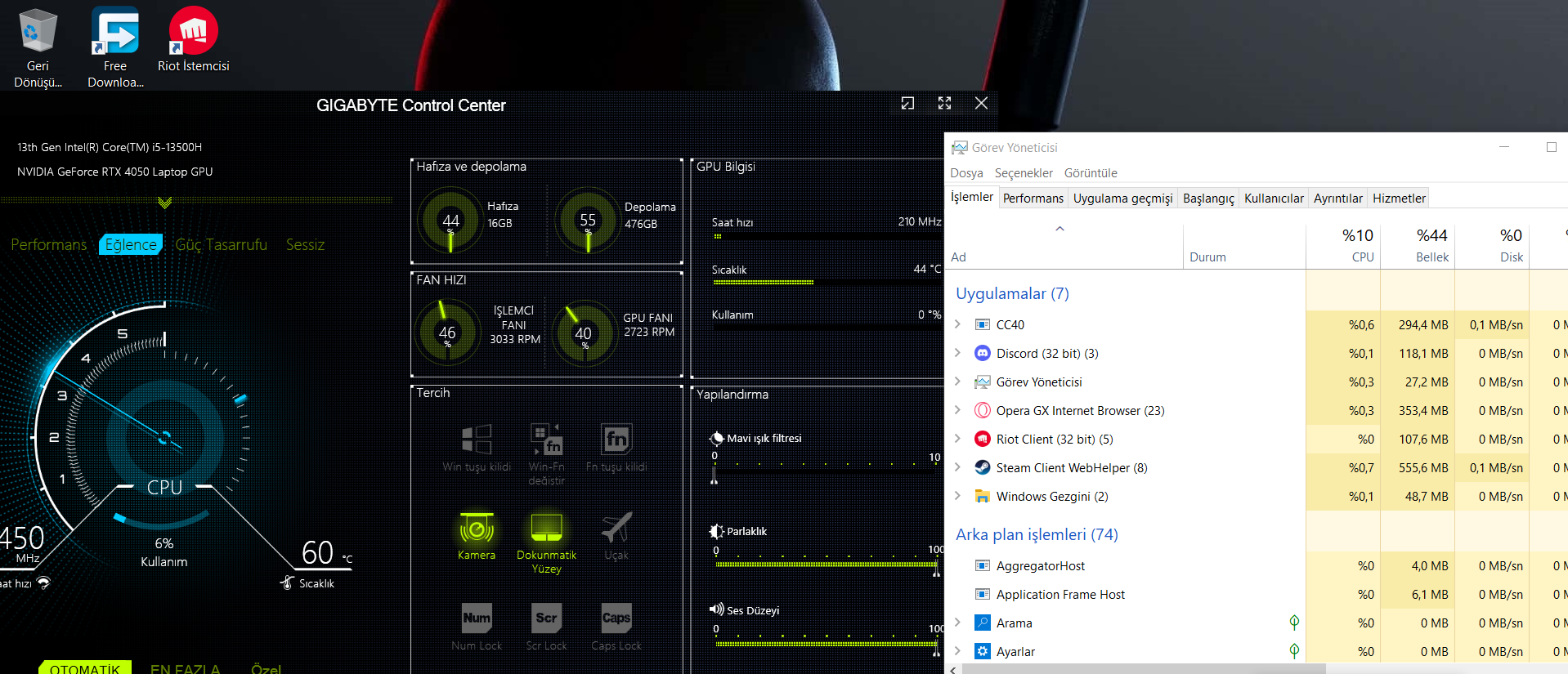Select the CC40 app icon in Görev Yöneticisi
1568x674 pixels.
[x=982, y=324]
